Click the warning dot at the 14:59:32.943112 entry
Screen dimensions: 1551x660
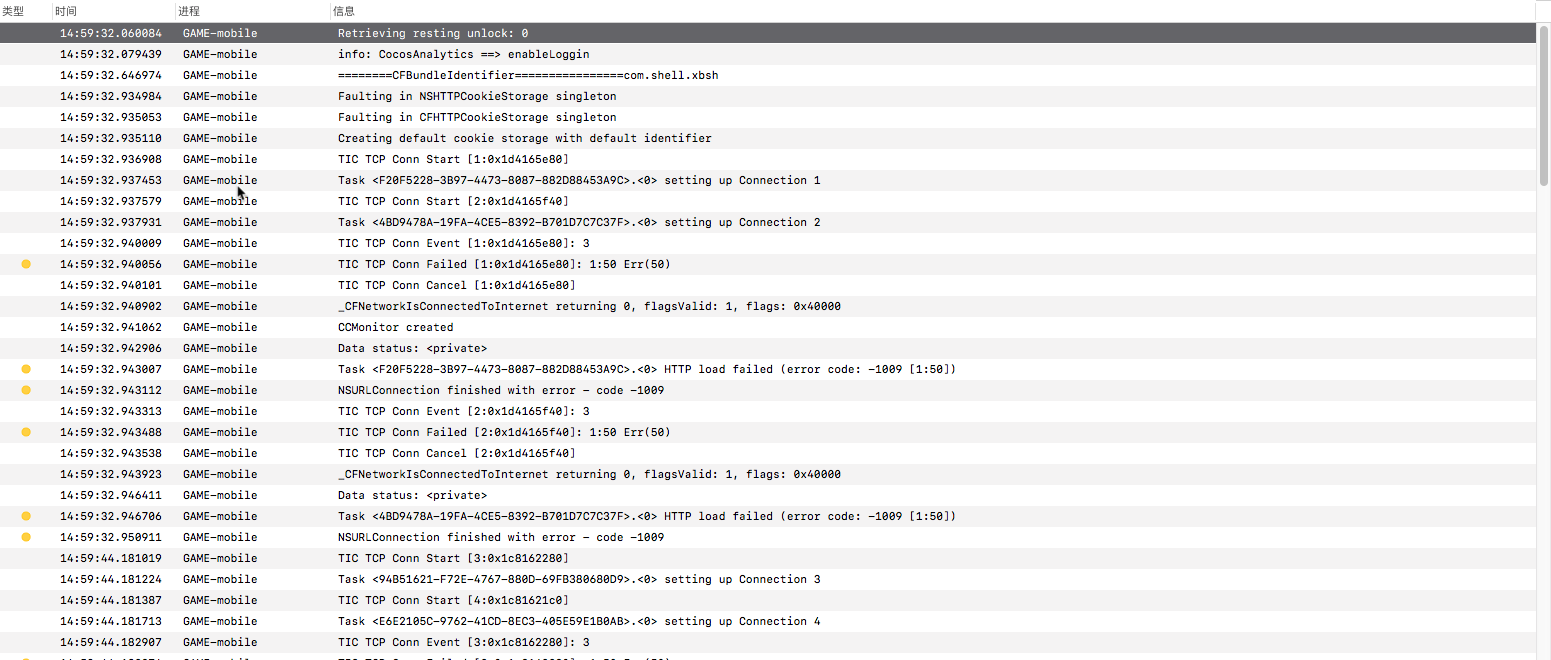26,390
